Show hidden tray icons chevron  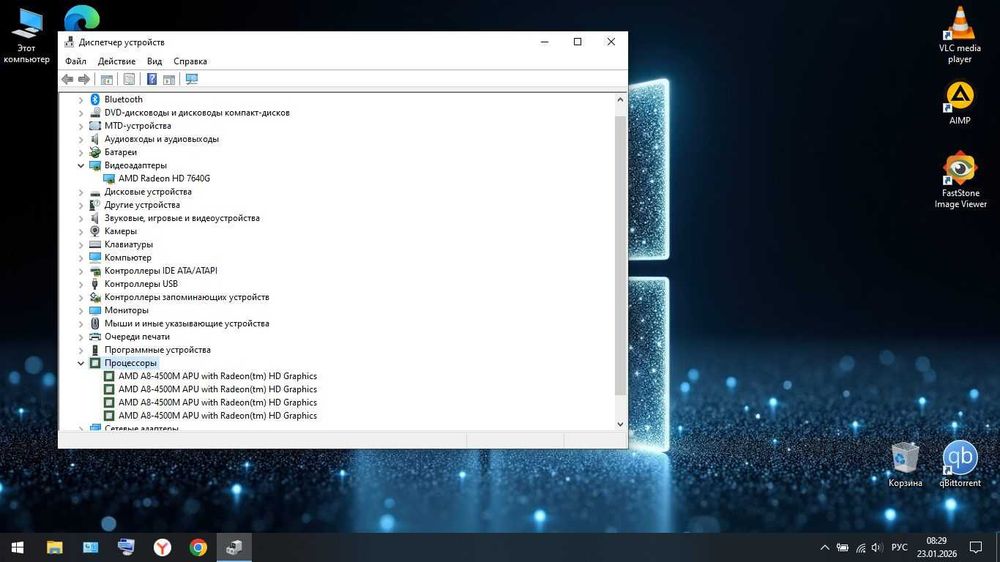tap(825, 547)
